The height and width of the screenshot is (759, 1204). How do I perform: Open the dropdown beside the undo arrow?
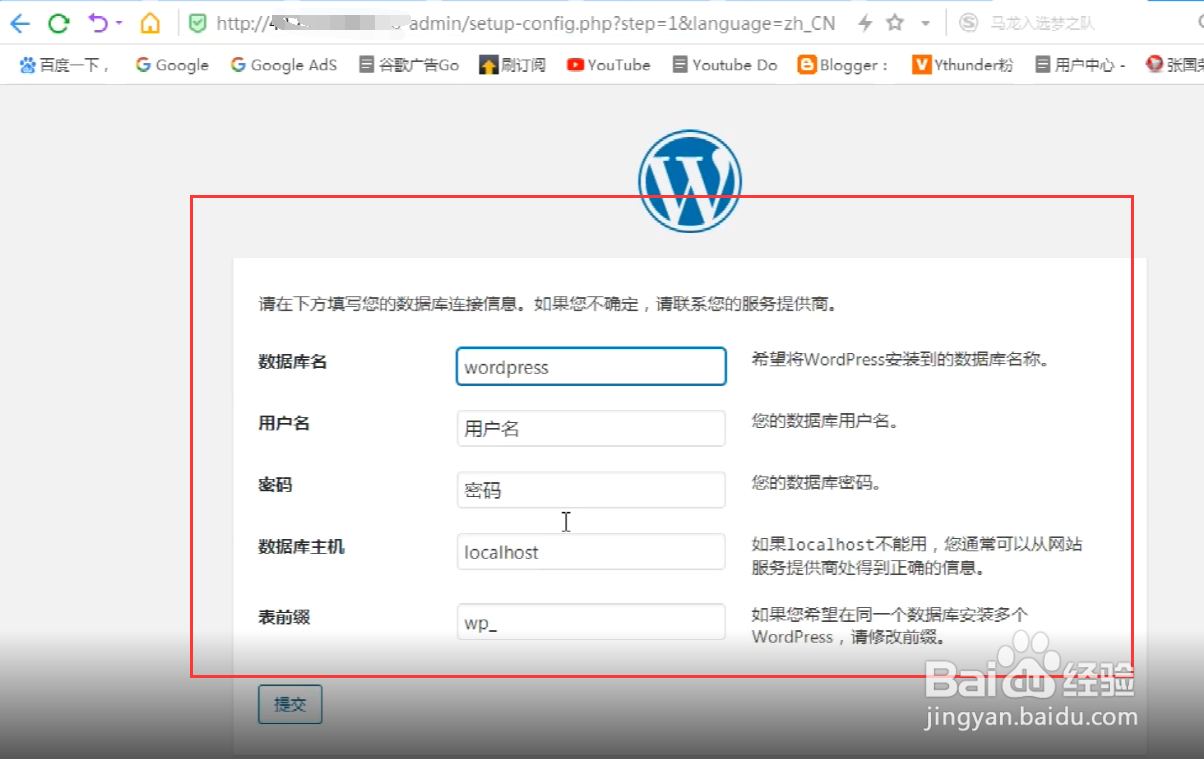tap(119, 23)
